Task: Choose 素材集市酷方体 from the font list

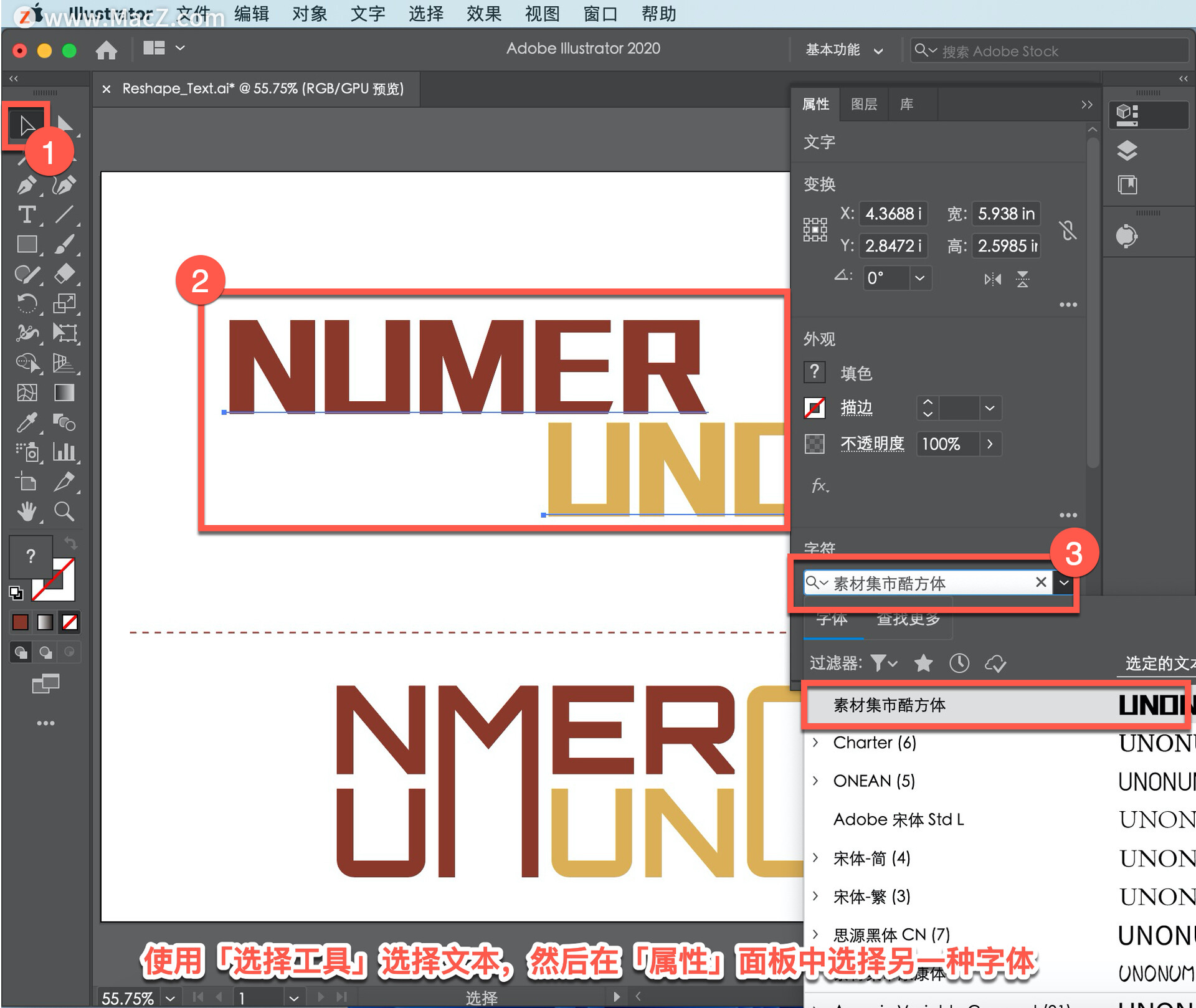Action: pos(890,705)
